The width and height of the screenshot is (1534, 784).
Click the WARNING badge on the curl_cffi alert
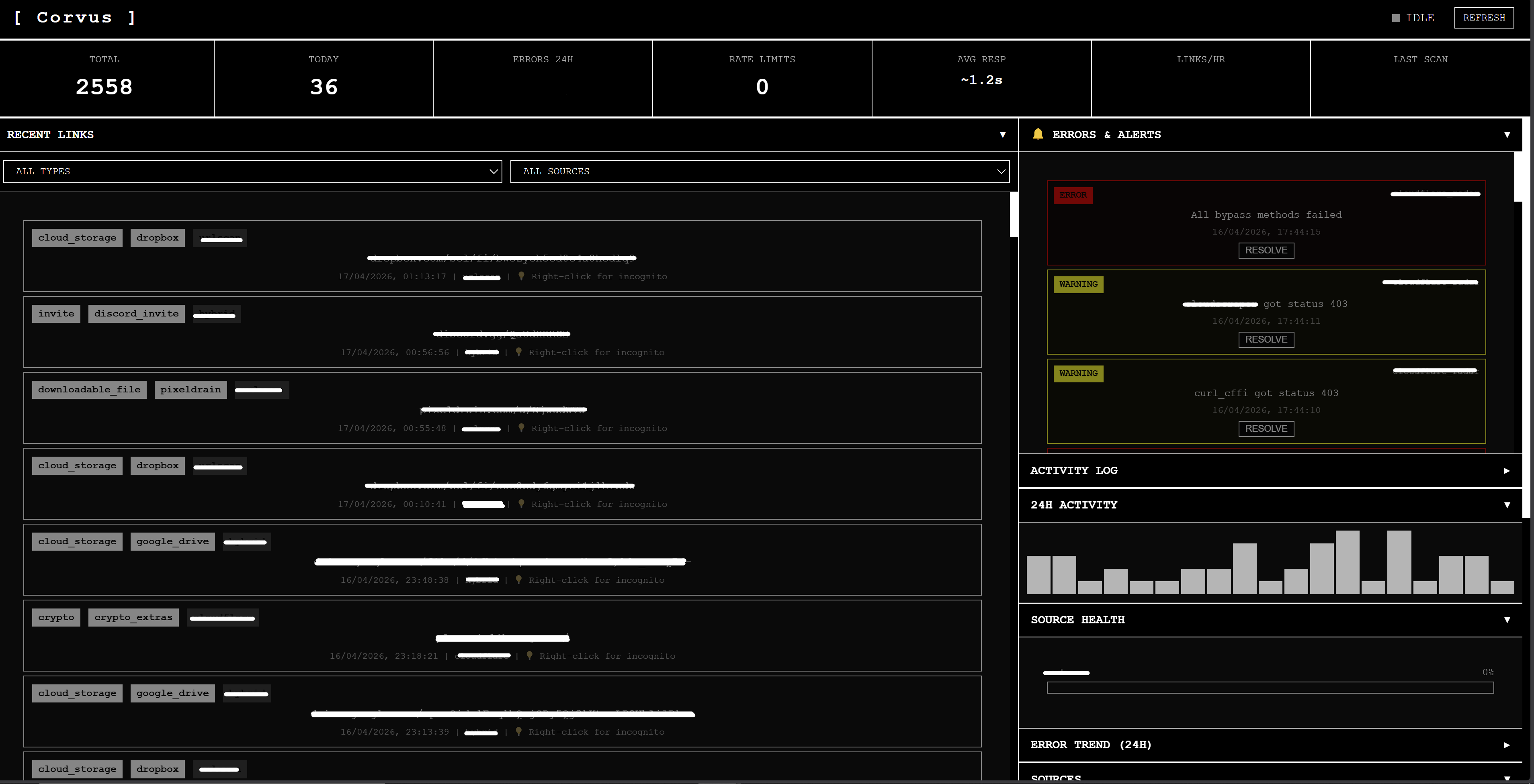[1078, 374]
